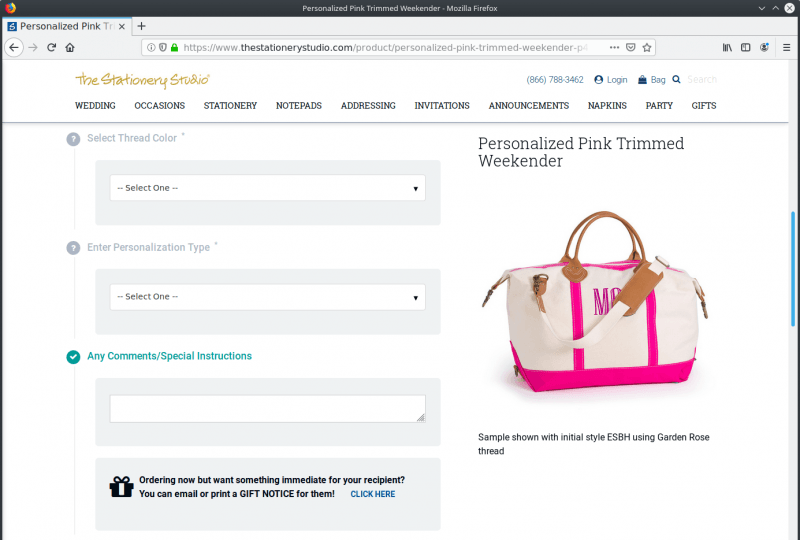Click the shopping bag icon
Image resolution: width=800 pixels, height=540 pixels.
642,80
